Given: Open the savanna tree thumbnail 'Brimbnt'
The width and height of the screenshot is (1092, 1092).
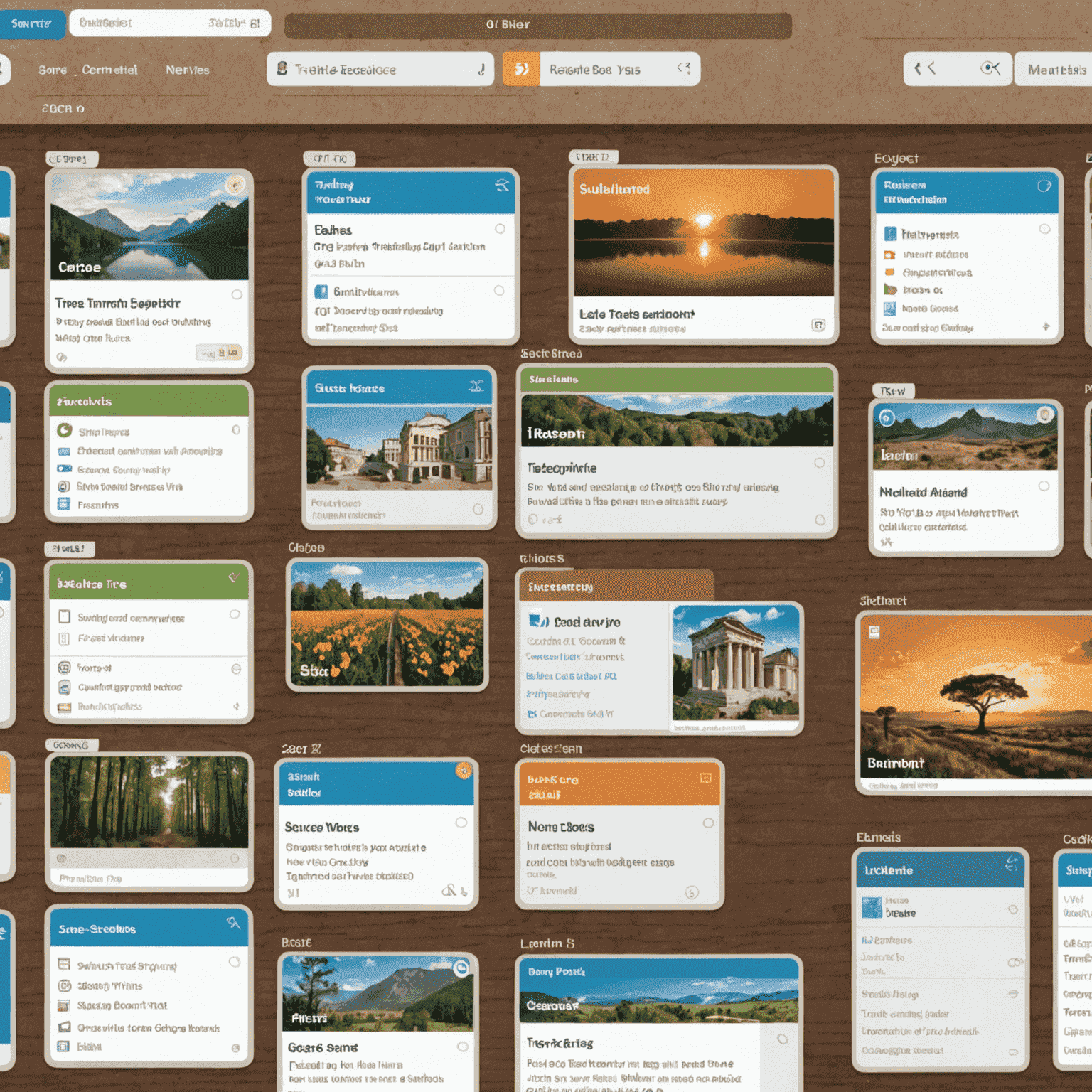Looking at the screenshot, I should pos(975,697).
